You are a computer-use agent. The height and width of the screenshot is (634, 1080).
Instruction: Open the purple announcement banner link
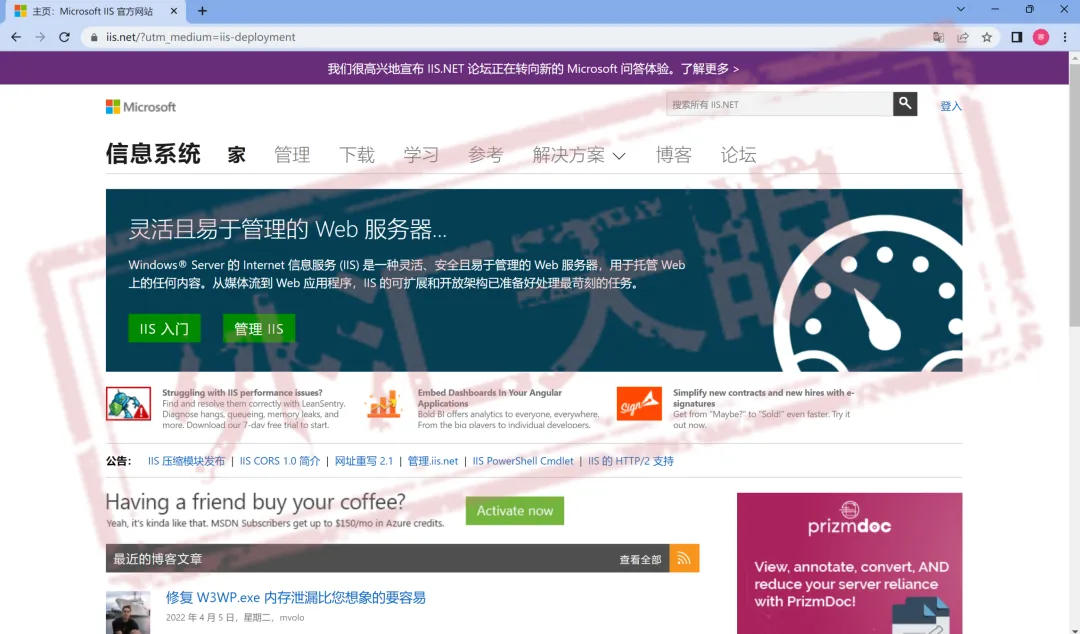(533, 69)
